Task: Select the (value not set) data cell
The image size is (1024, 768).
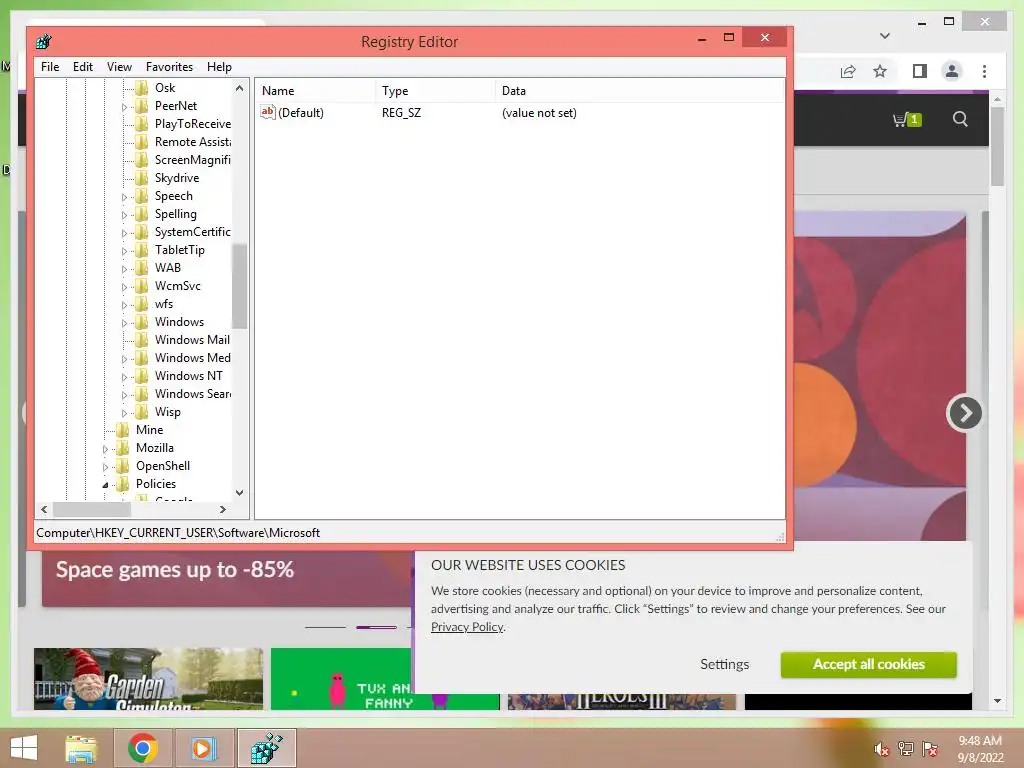Action: click(539, 112)
